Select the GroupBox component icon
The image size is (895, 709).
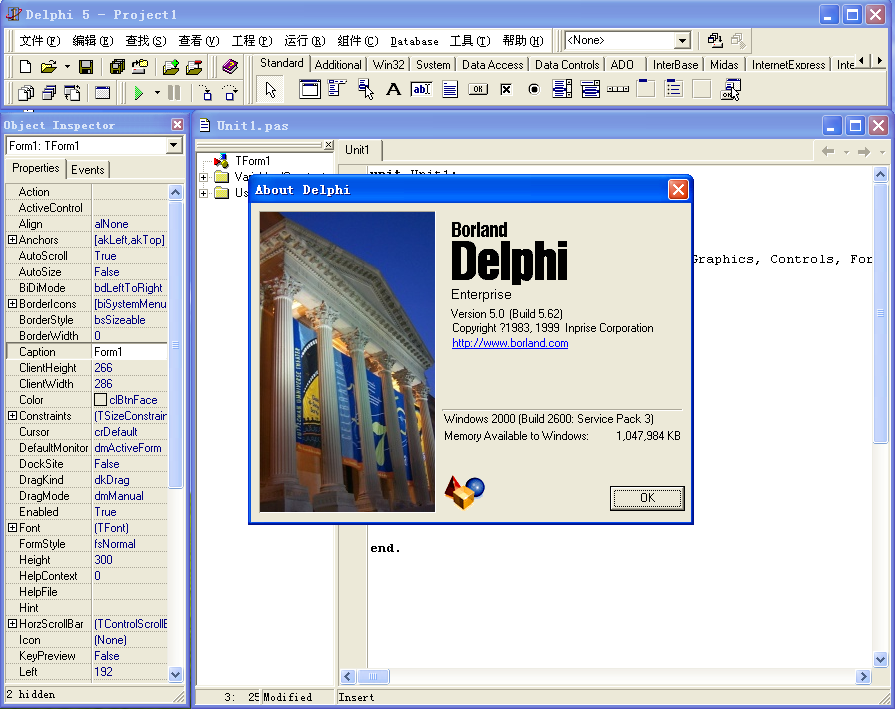point(646,90)
